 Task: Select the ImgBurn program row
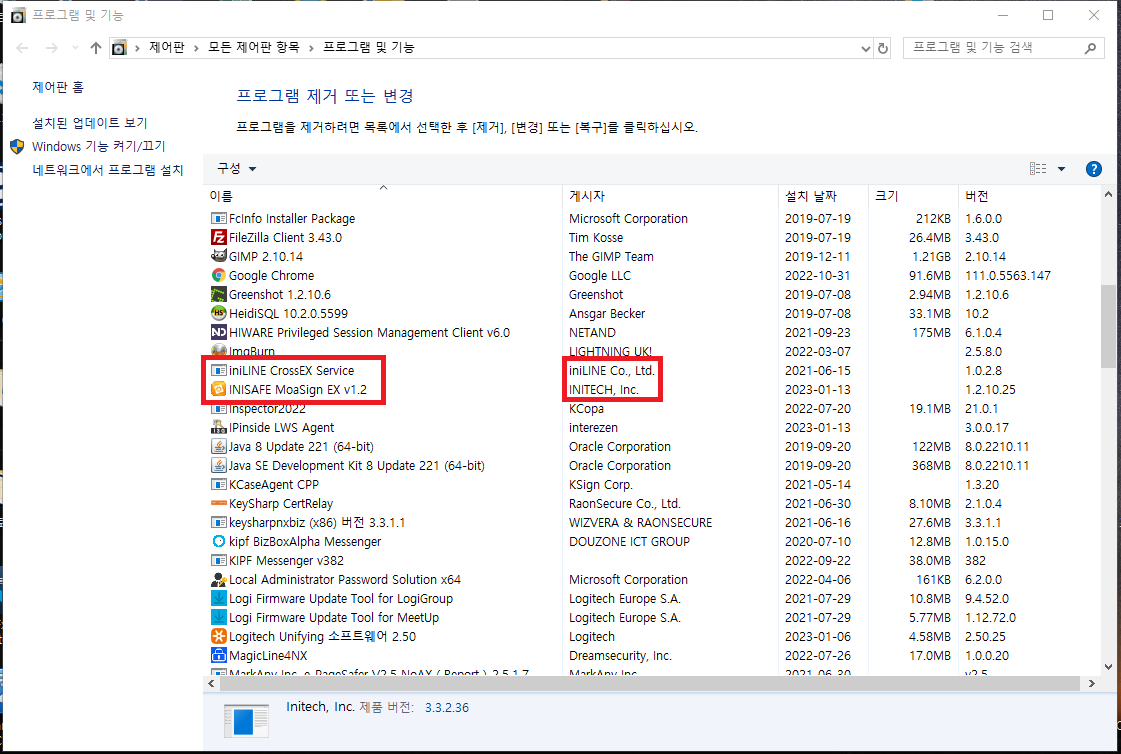point(653,351)
